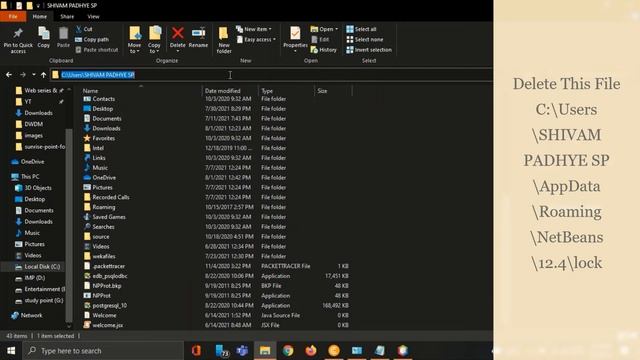Click Select all
640x360 pixels.
(x=361, y=29)
